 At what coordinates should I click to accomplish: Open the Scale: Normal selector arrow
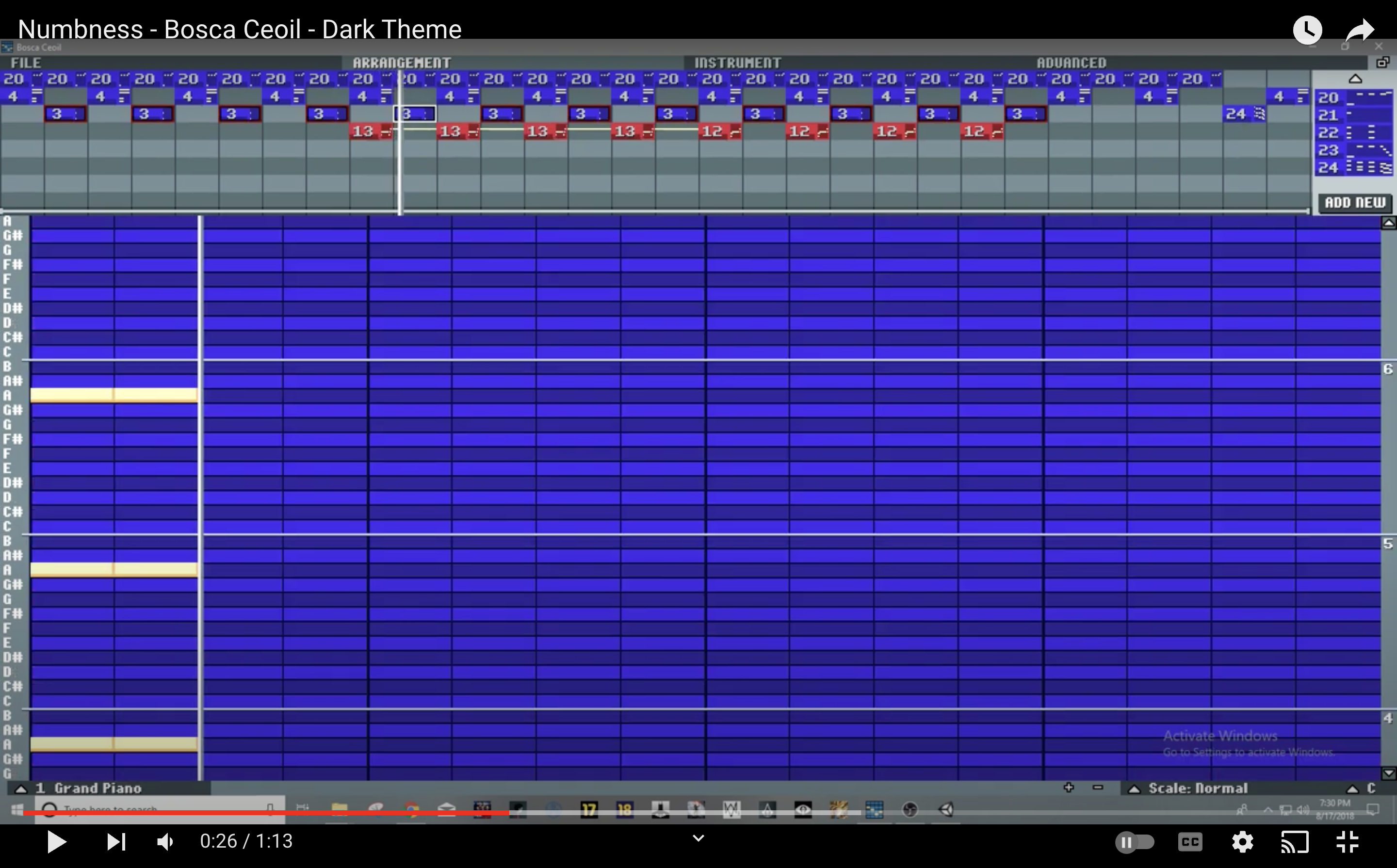click(1134, 789)
